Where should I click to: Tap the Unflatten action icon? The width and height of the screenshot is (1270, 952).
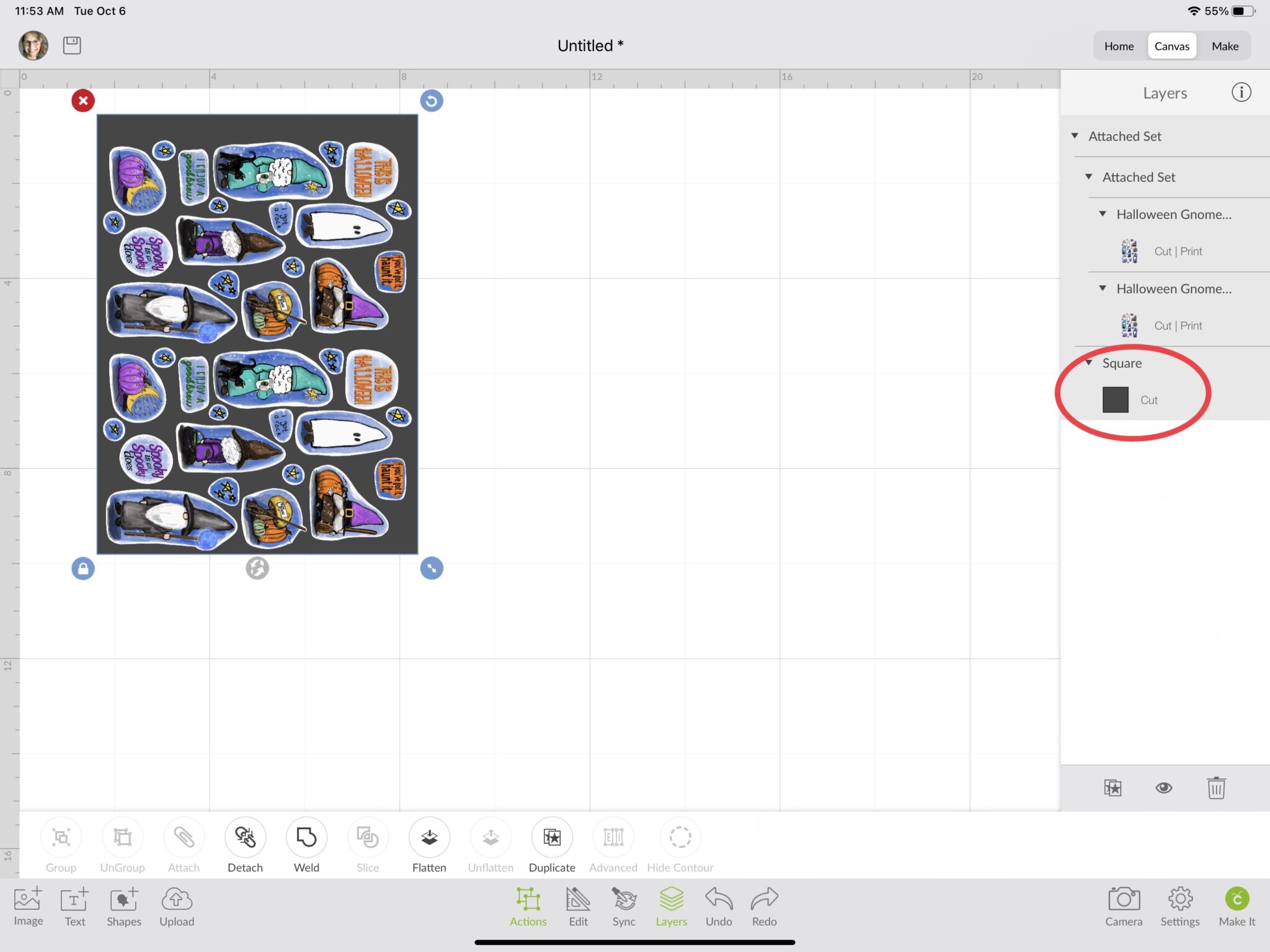click(491, 837)
